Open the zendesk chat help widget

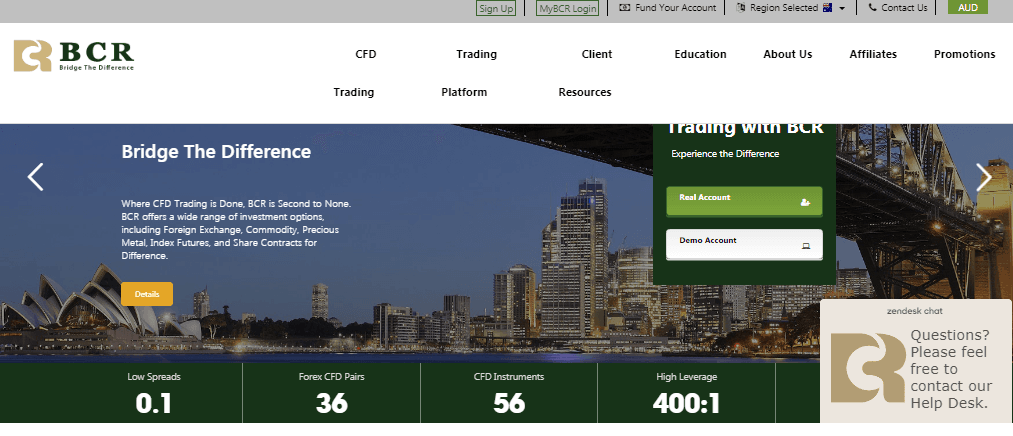[915, 361]
